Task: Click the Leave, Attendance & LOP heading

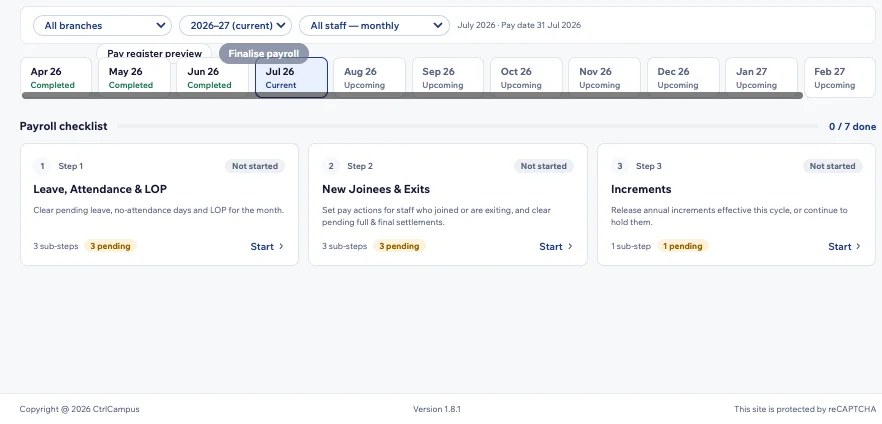Action: pyautogui.click(x=100, y=189)
